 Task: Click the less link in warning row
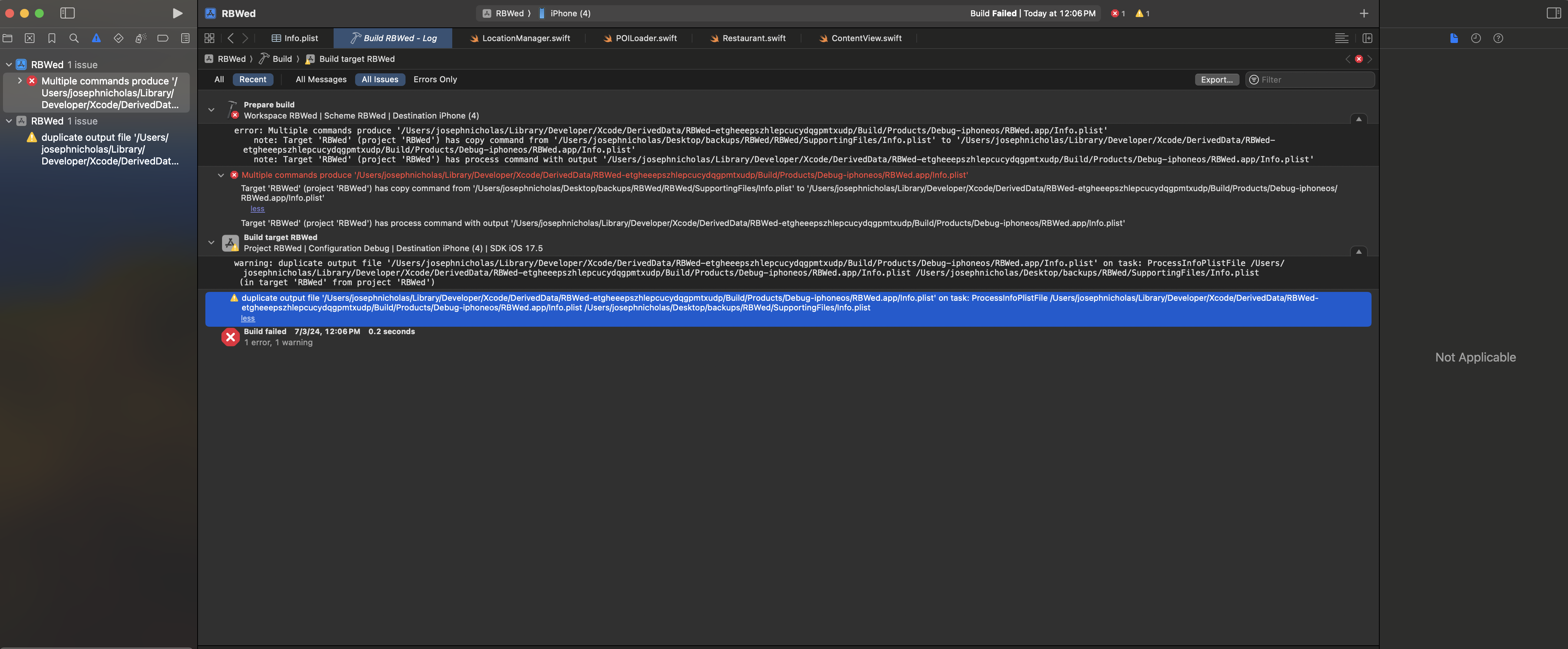click(248, 318)
